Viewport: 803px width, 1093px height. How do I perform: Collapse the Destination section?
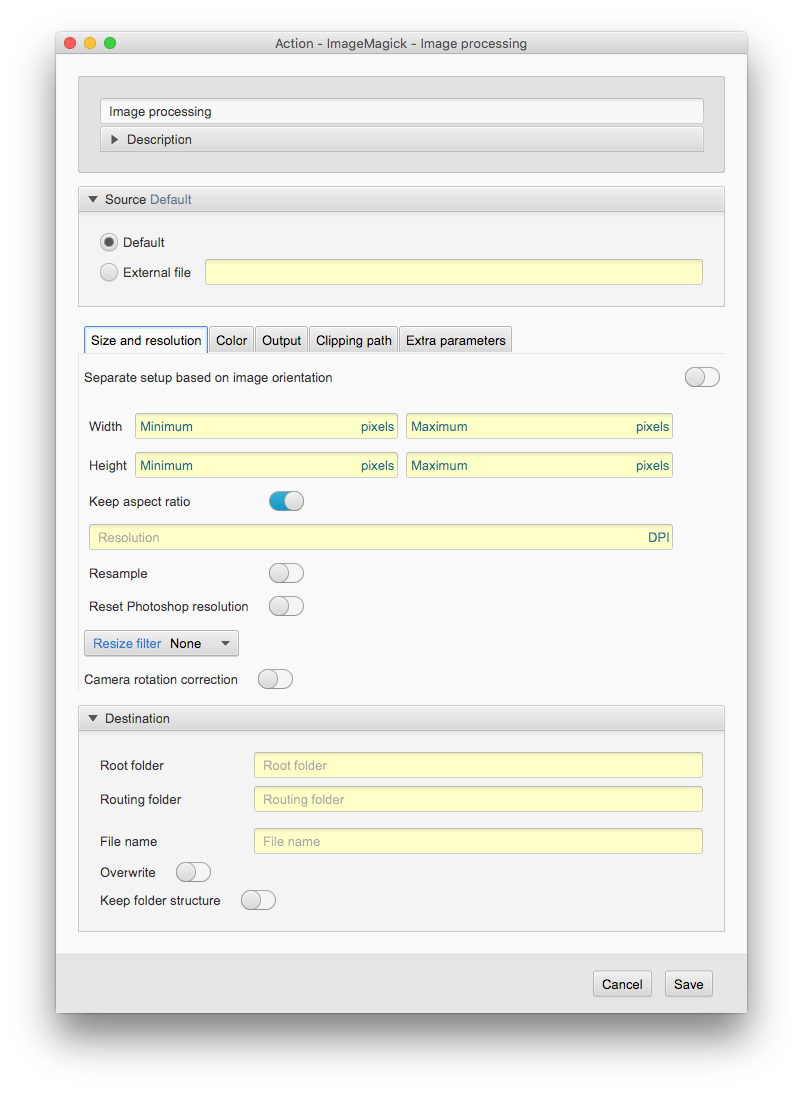tap(402, 718)
